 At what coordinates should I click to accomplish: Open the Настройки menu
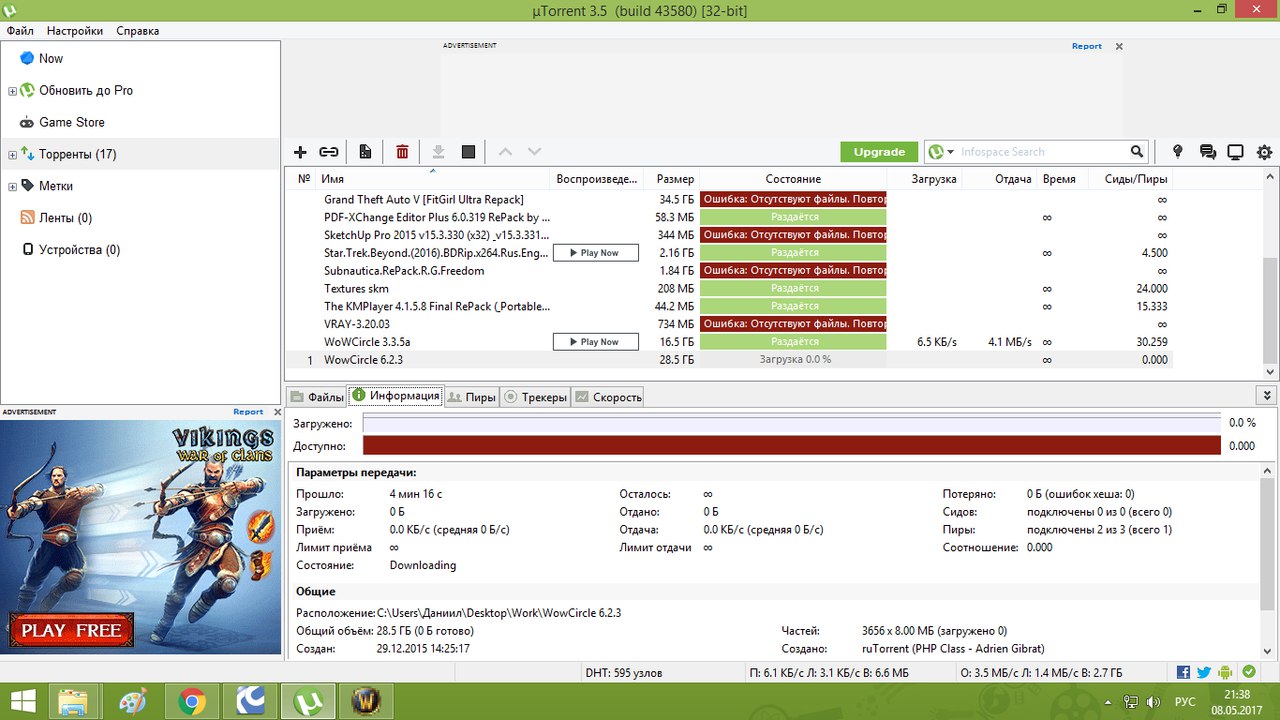(x=74, y=31)
